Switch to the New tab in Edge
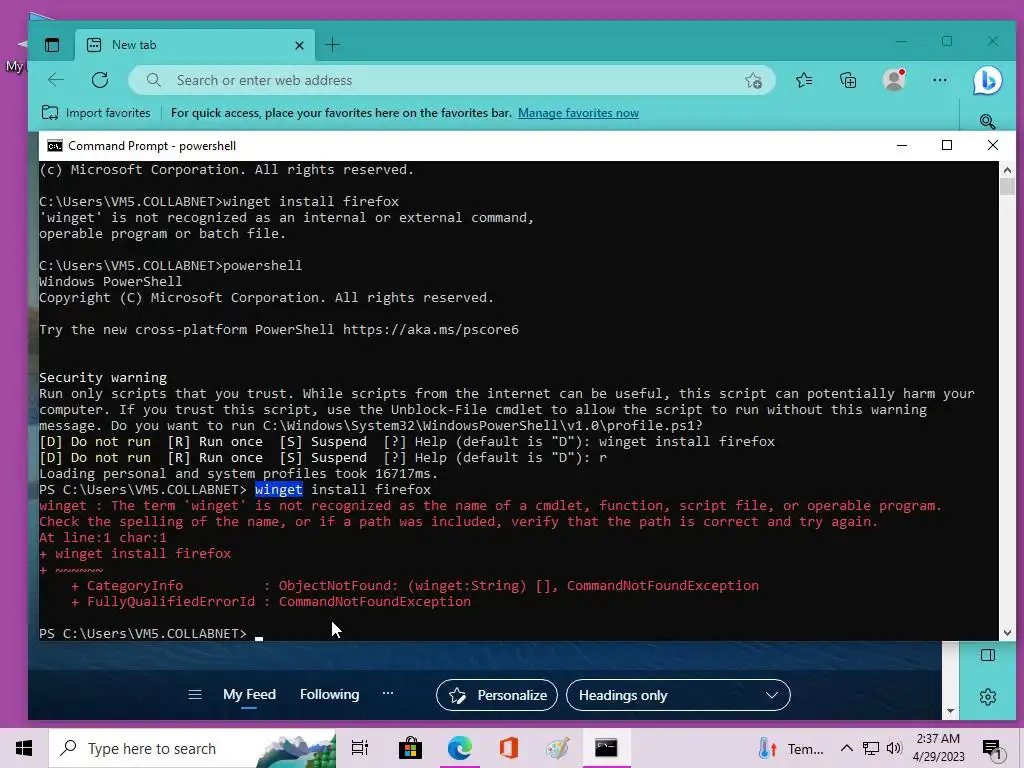This screenshot has width=1024, height=768. (x=195, y=45)
